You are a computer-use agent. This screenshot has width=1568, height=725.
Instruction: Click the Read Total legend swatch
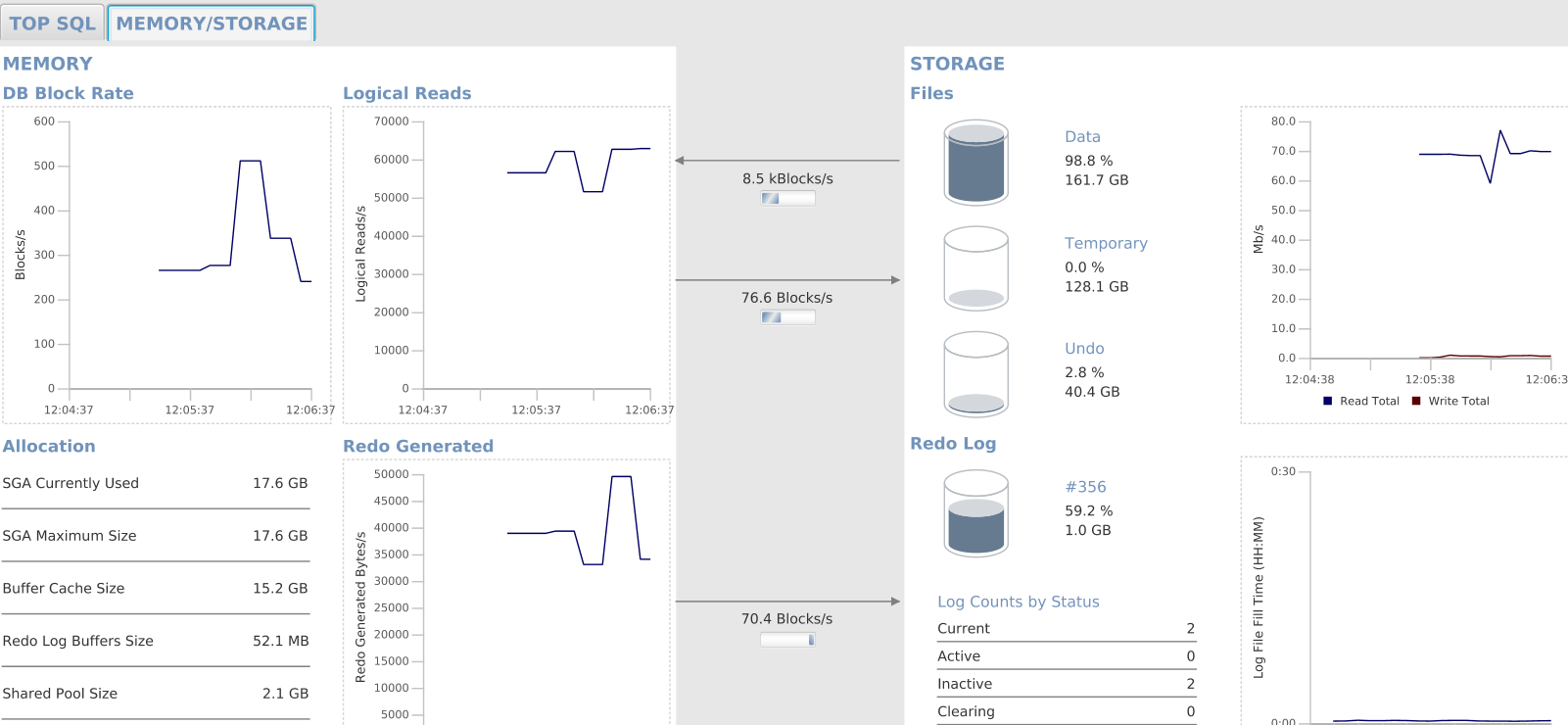click(1328, 401)
